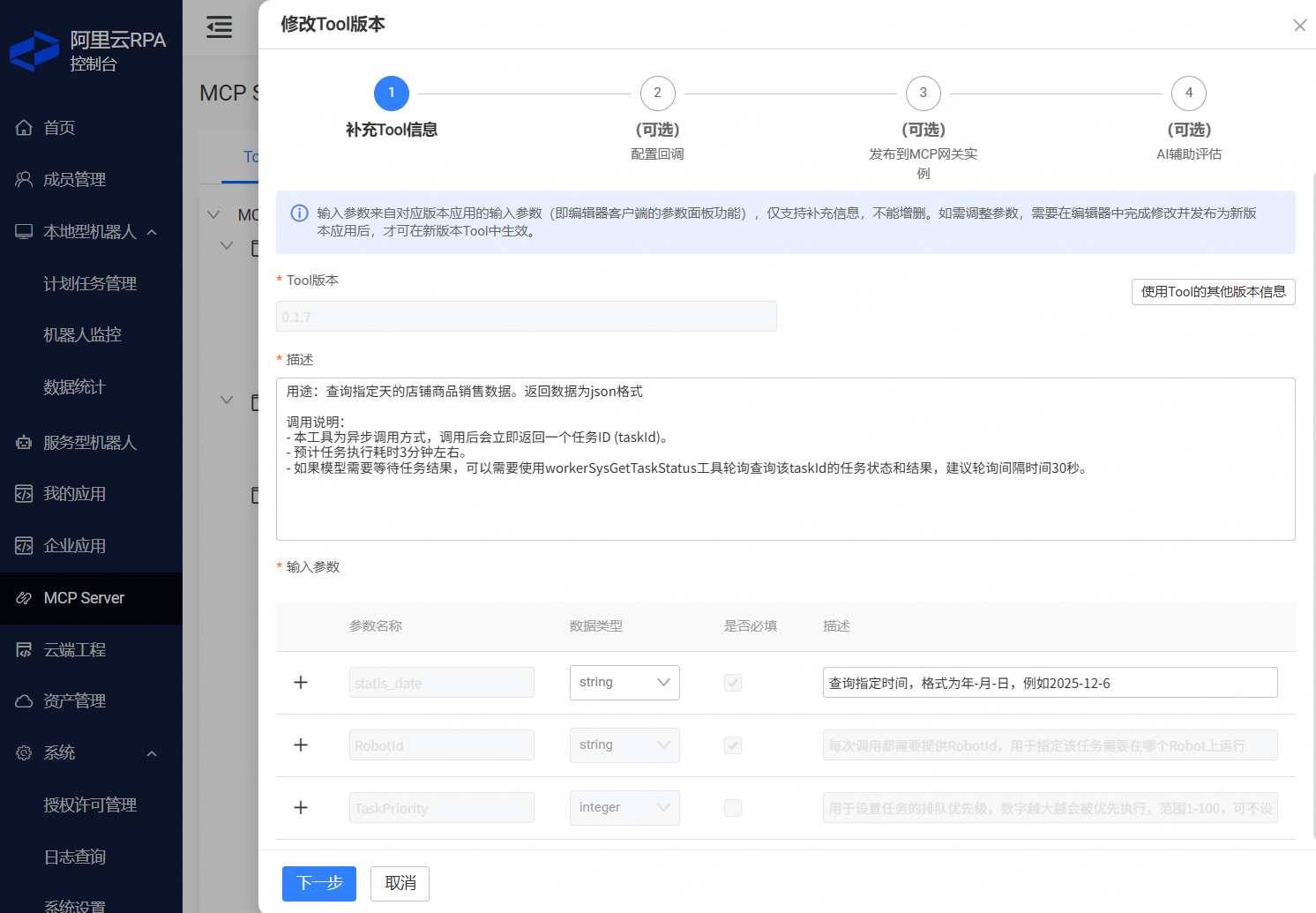1316x913 pixels.
Task: Click the 企业应用 code icon
Action: [x=24, y=546]
